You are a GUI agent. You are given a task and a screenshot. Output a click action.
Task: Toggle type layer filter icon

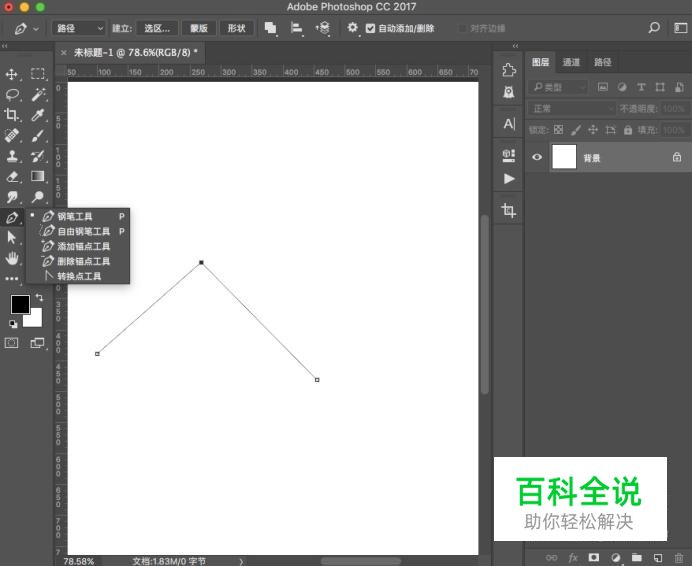coord(641,87)
